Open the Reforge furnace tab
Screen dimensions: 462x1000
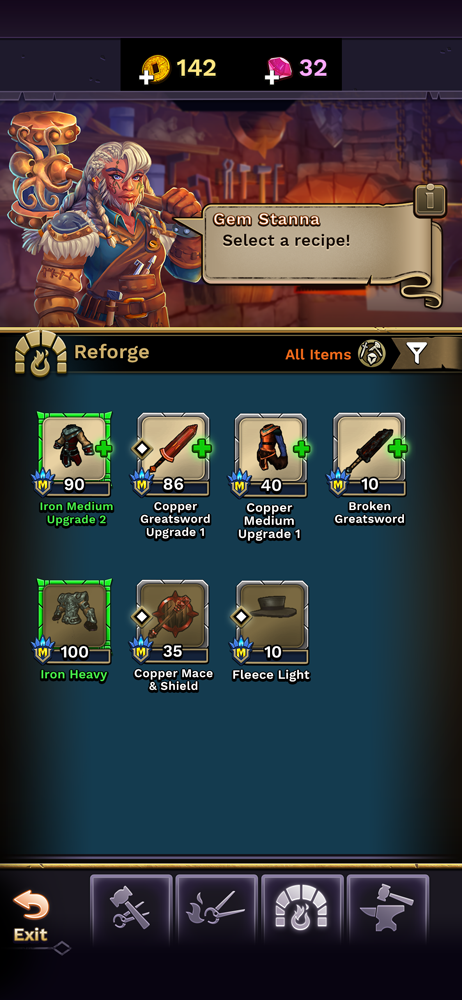click(x=302, y=909)
